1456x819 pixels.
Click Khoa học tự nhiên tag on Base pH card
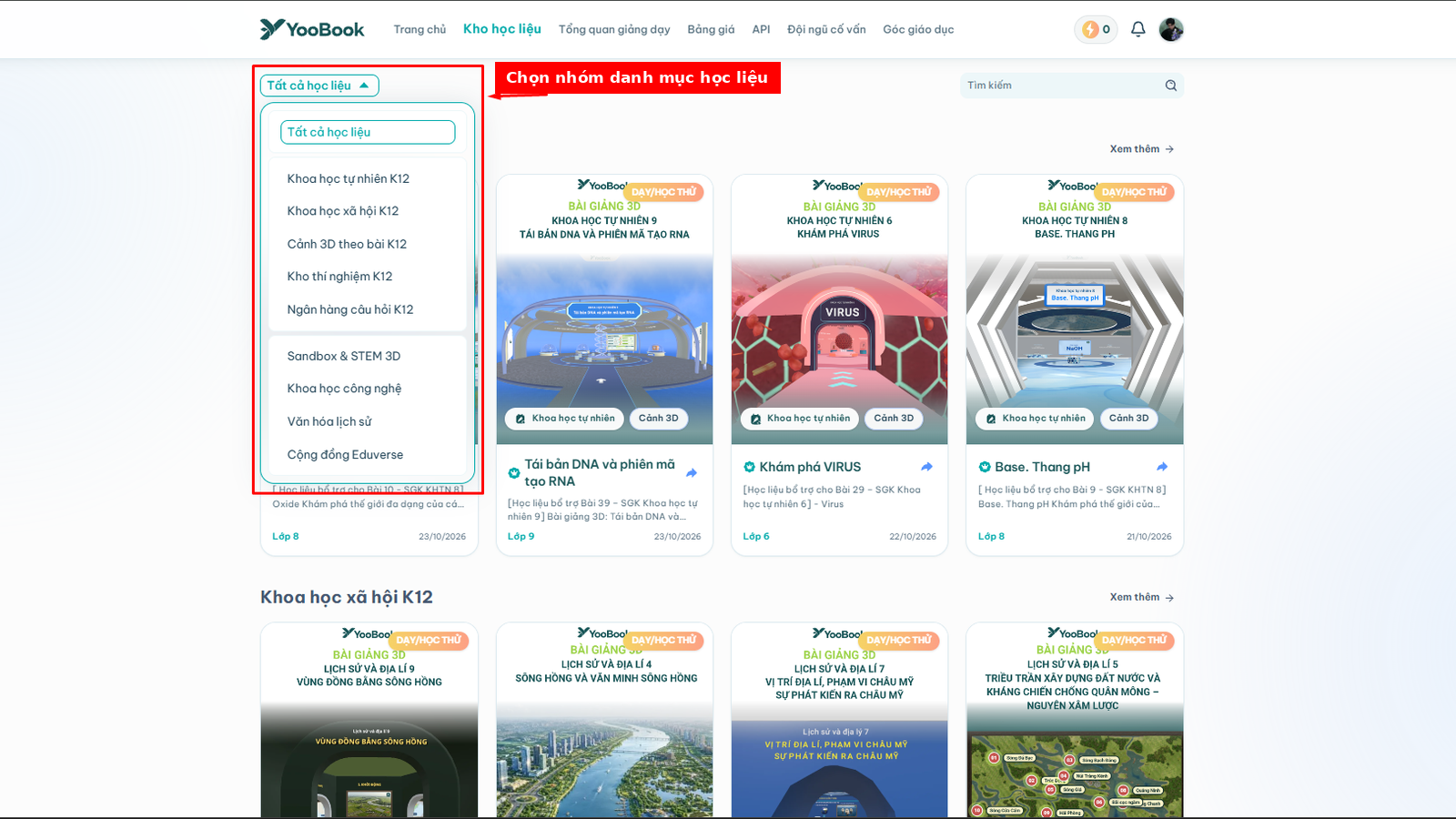click(x=1035, y=419)
